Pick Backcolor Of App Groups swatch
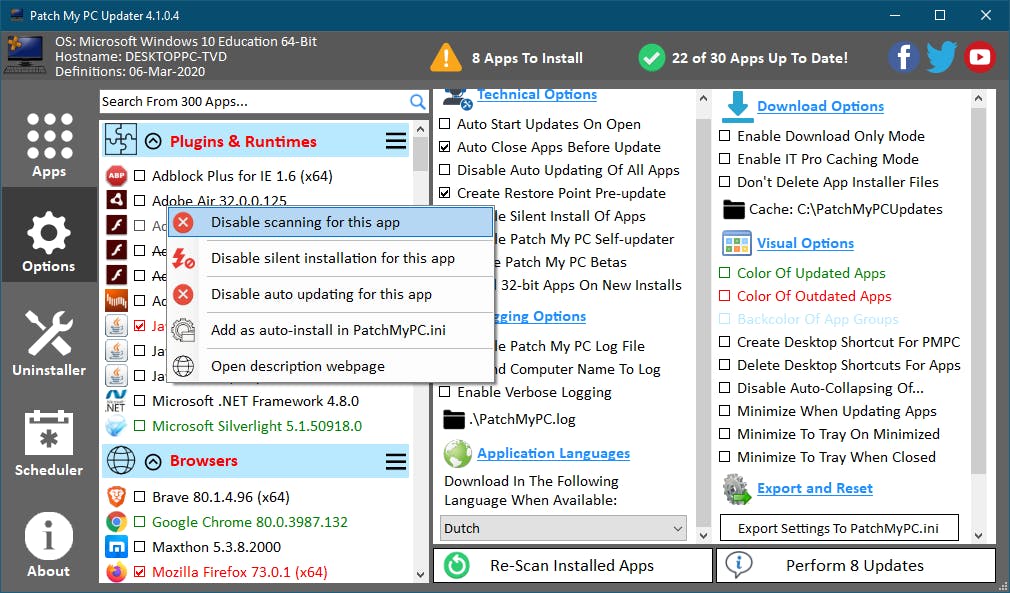This screenshot has height=593, width=1010. point(725,319)
